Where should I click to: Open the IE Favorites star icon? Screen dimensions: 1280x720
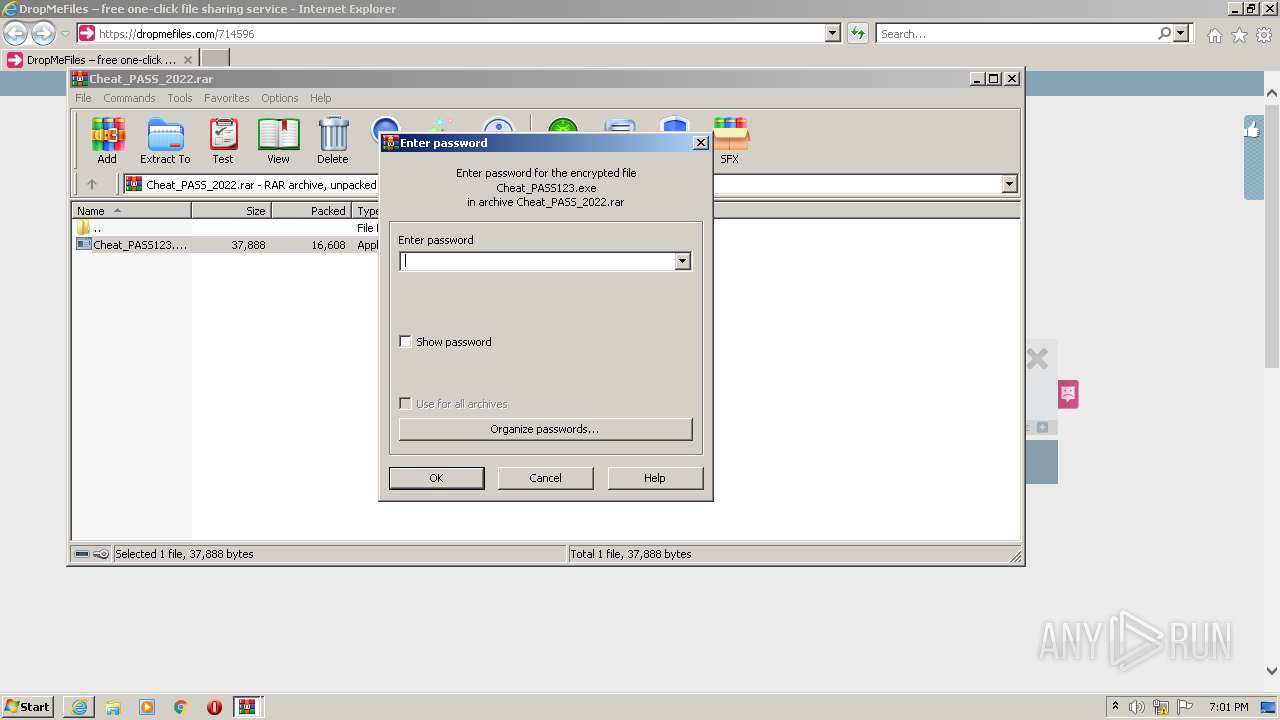(x=1239, y=35)
